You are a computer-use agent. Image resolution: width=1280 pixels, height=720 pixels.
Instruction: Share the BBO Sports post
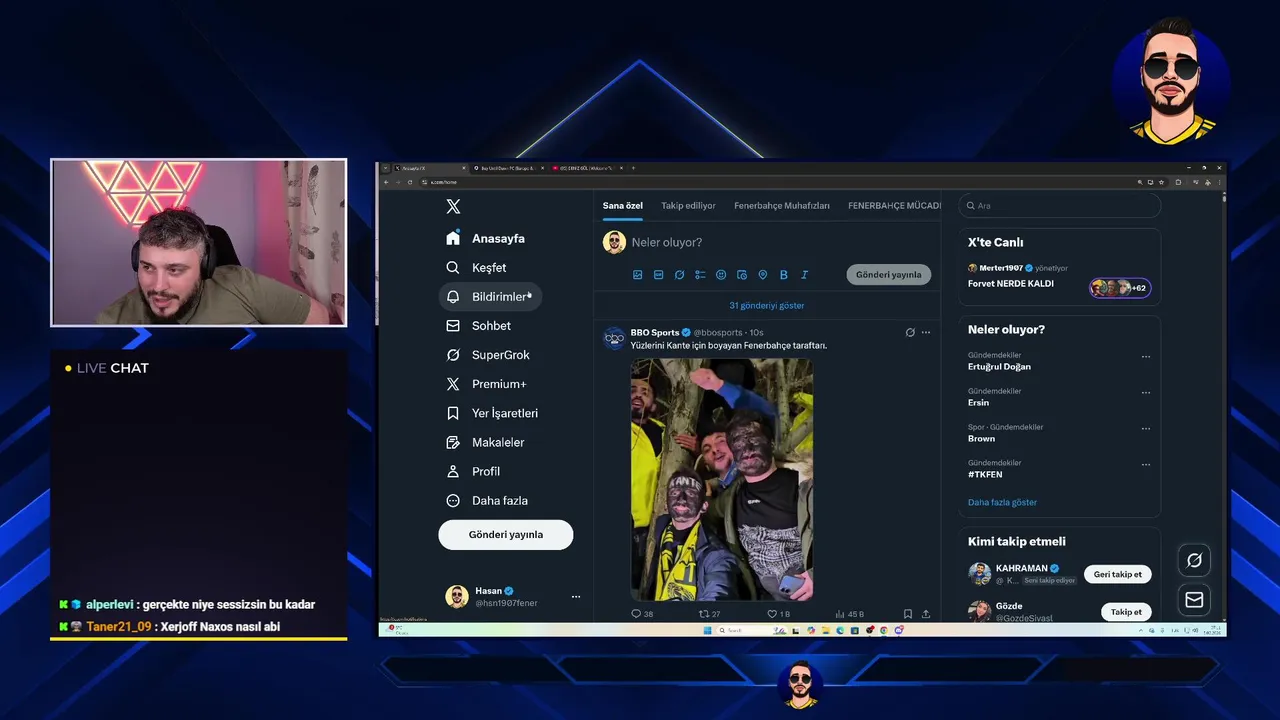926,614
